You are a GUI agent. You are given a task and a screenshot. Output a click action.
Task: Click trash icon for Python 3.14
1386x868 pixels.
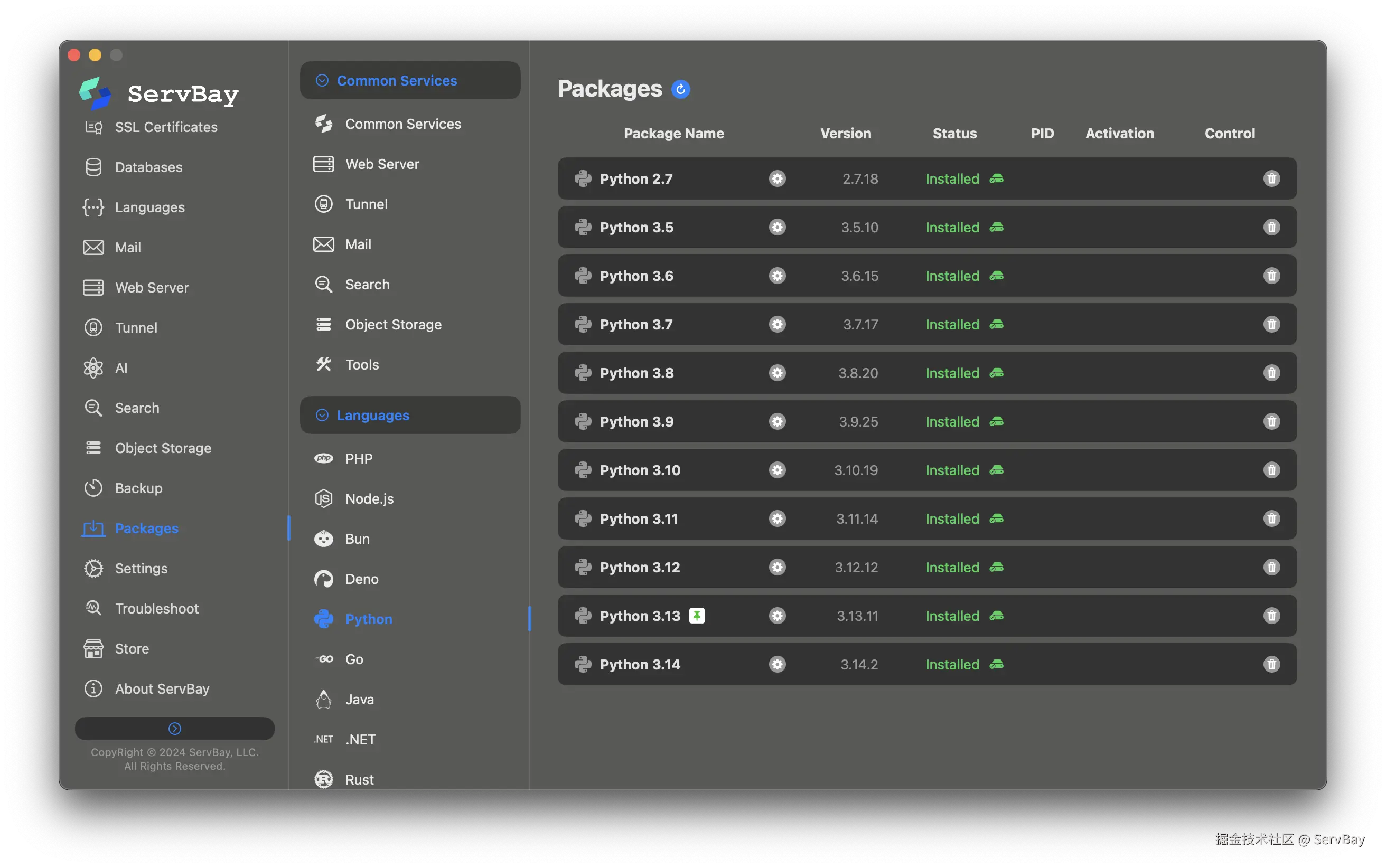(x=1271, y=664)
